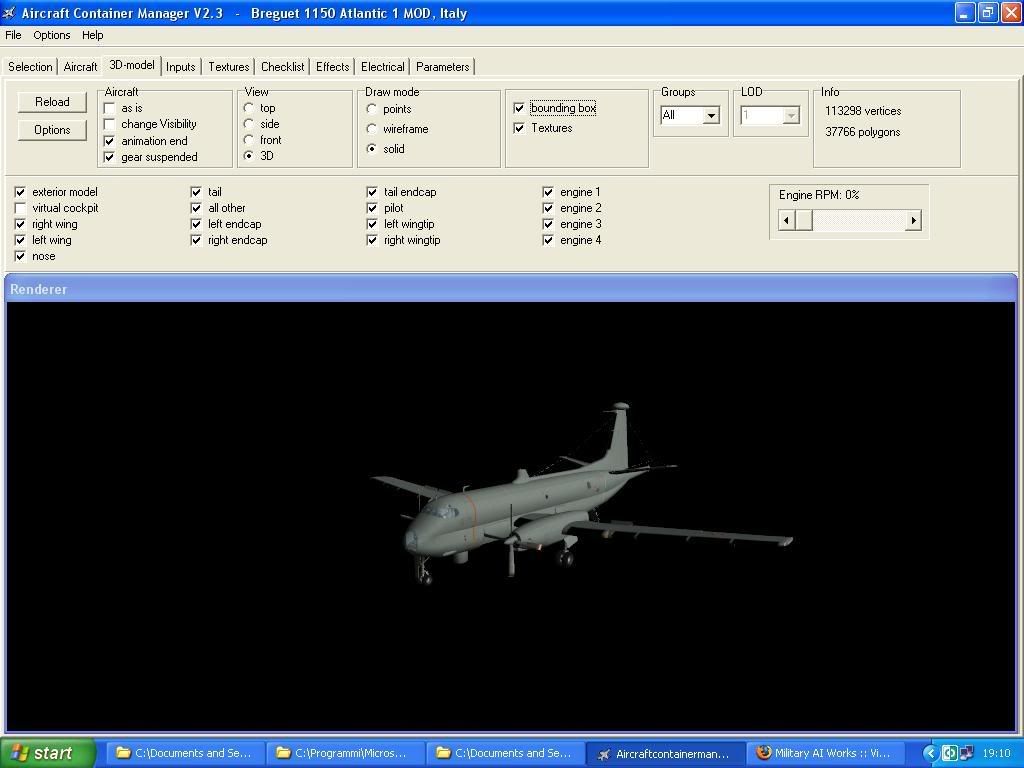Expand hidden system tray icons arrow
This screenshot has height=768, width=1024.
tap(930, 753)
